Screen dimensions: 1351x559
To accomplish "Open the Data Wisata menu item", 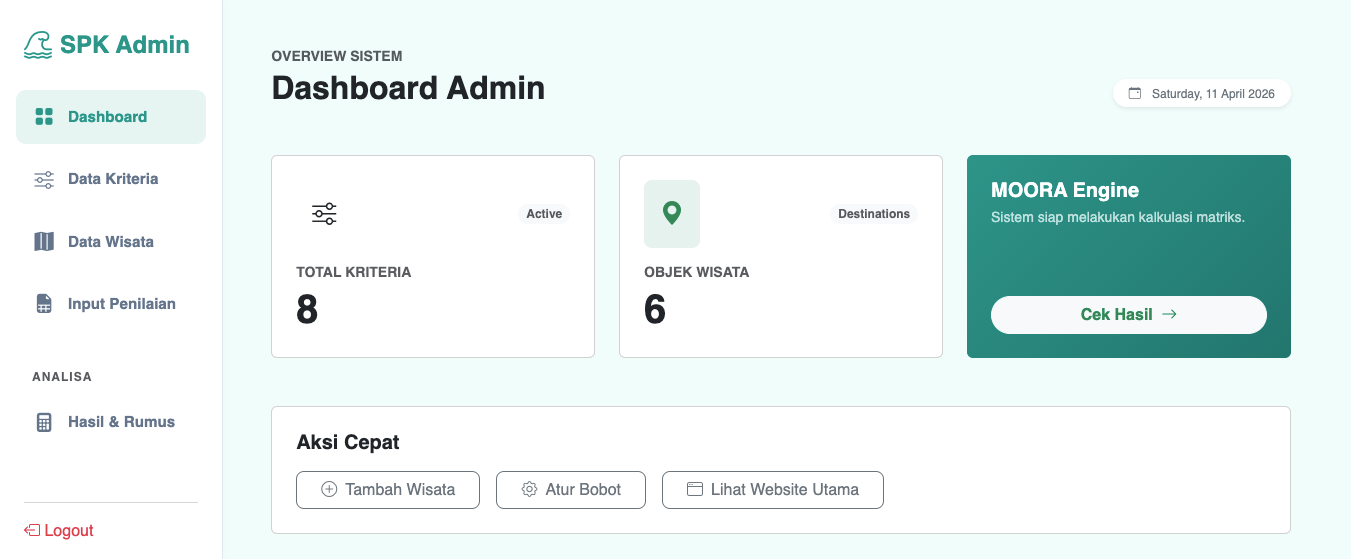I will tap(111, 242).
